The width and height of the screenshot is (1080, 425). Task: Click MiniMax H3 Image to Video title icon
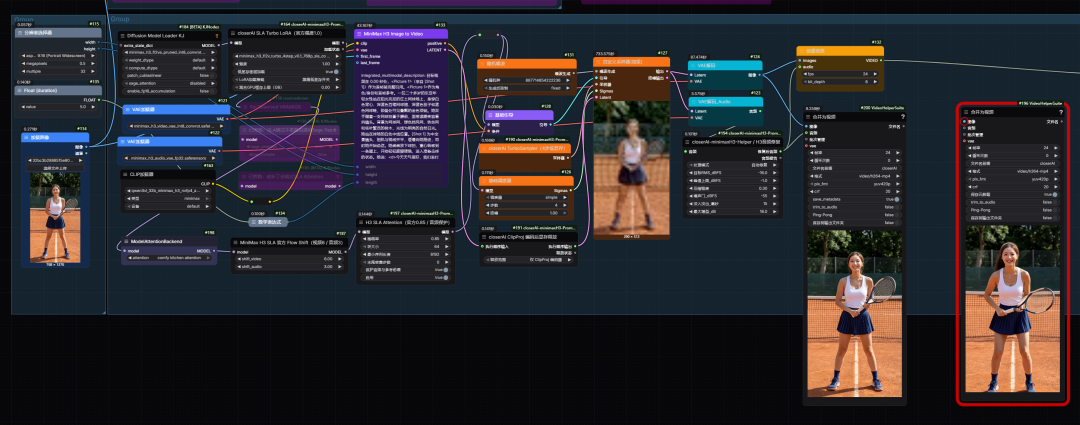[359, 33]
